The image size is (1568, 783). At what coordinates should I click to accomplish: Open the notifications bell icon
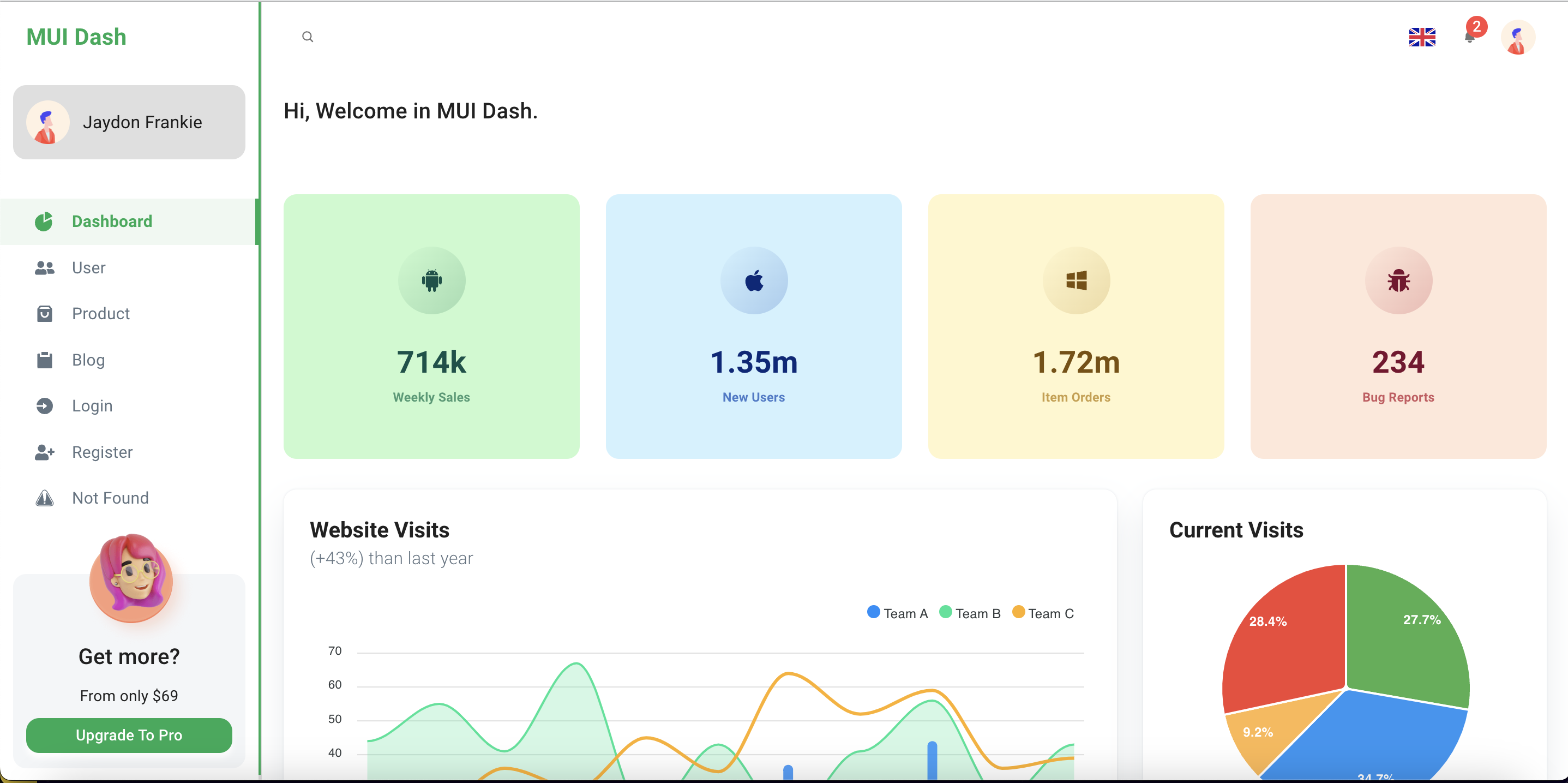tap(1469, 38)
